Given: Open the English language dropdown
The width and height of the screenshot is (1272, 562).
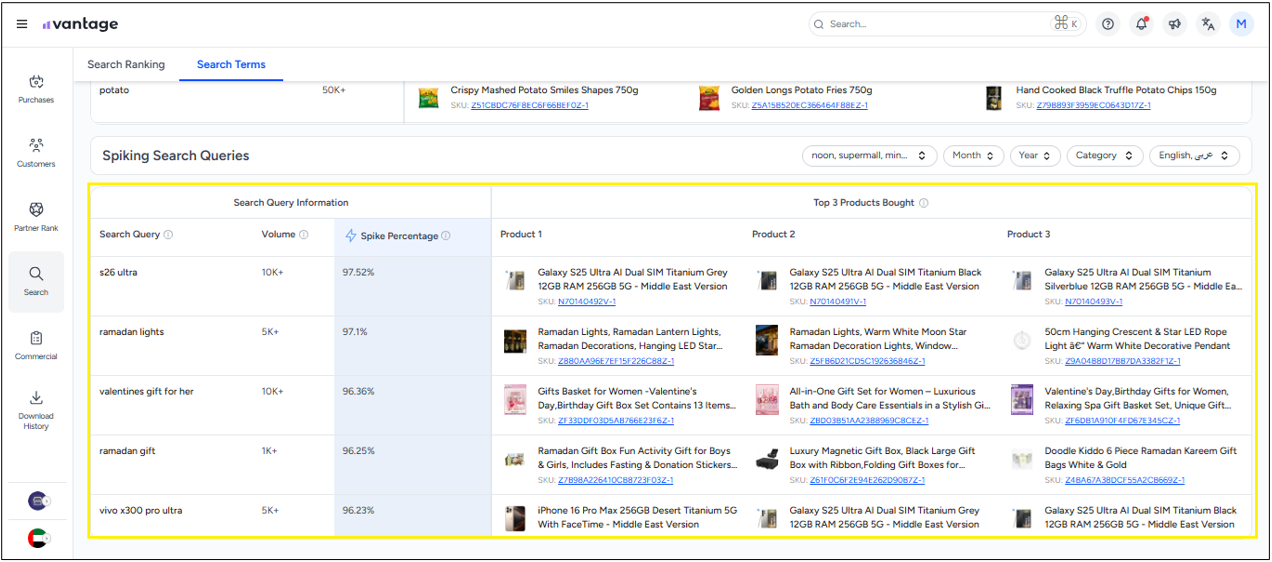Looking at the screenshot, I should pos(1194,156).
